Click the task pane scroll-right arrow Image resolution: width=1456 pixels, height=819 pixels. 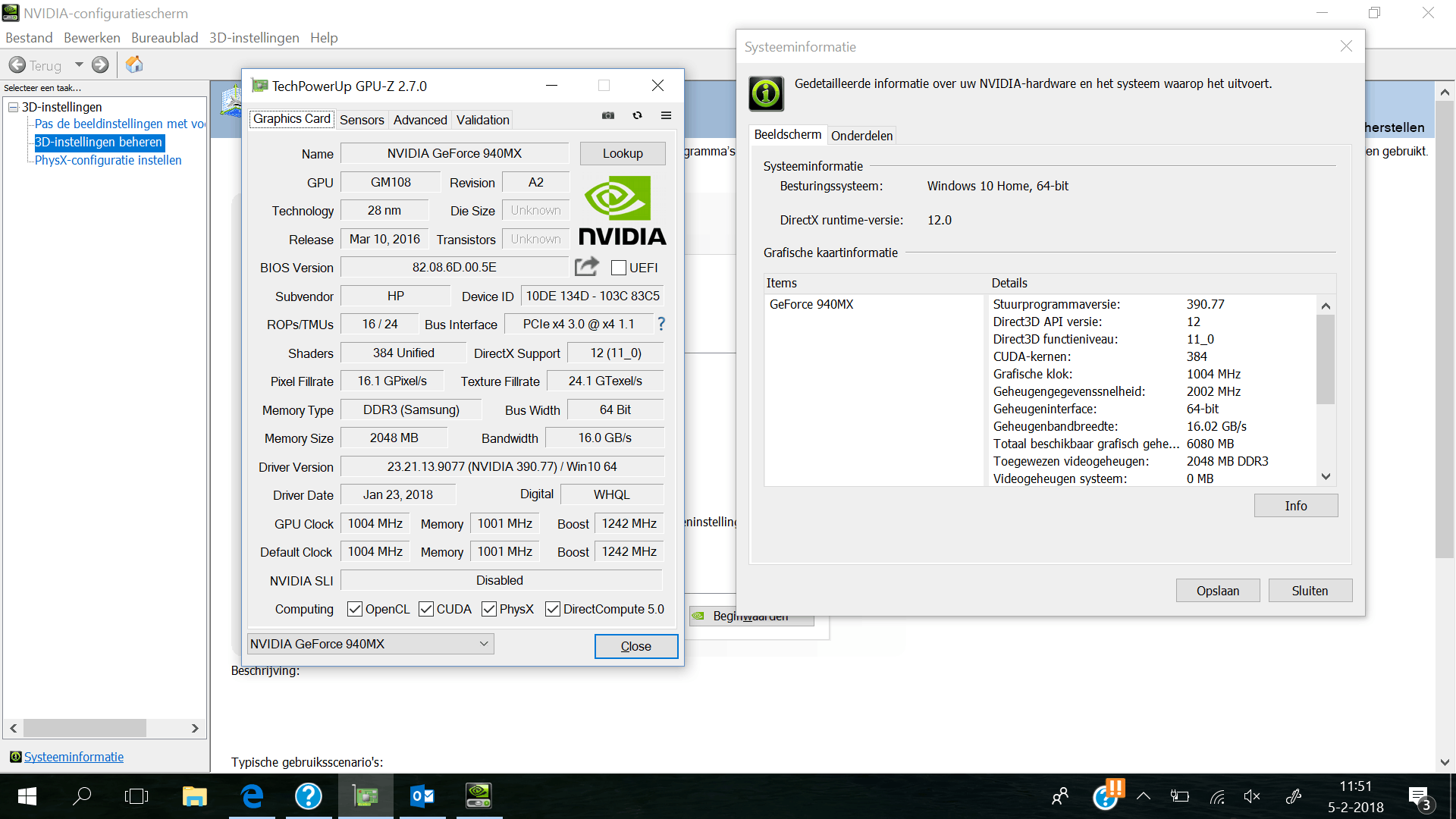coord(195,728)
